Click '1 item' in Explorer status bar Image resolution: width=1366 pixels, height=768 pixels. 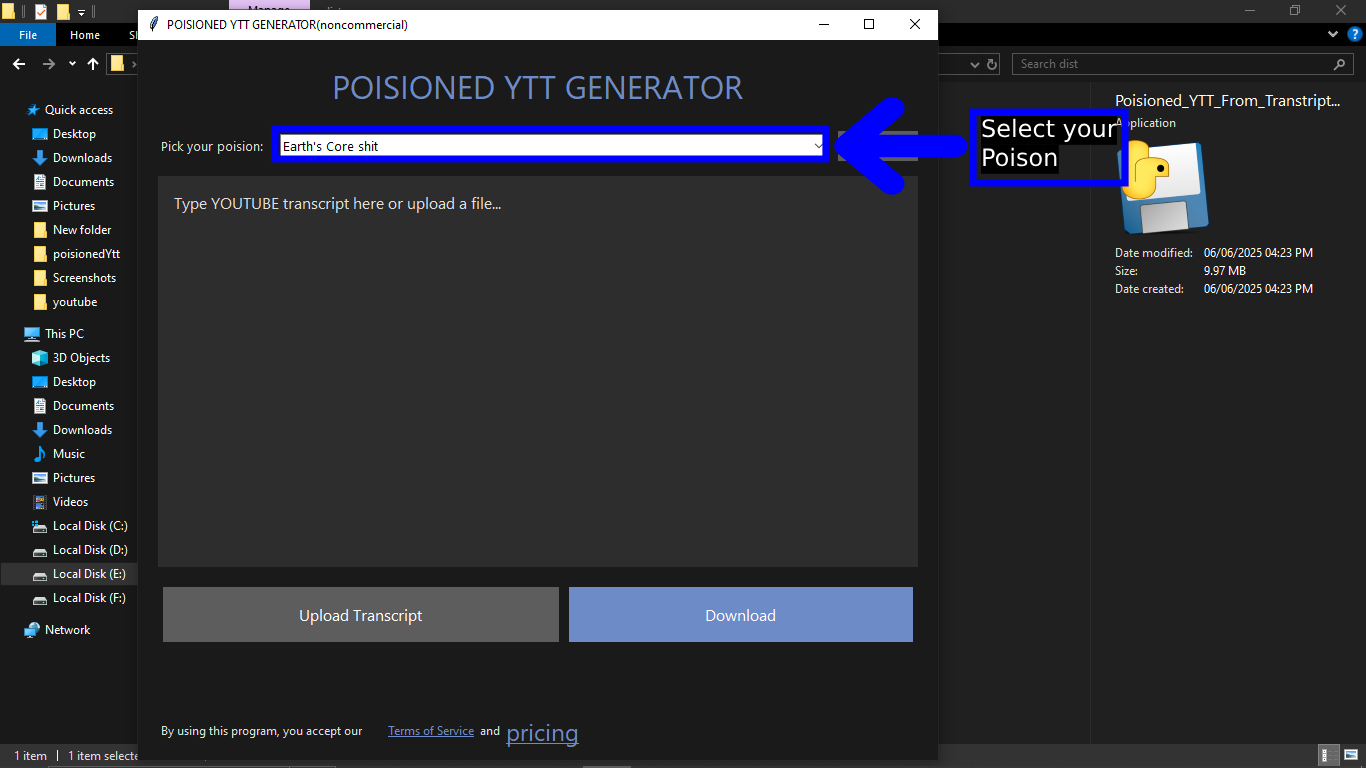point(31,756)
